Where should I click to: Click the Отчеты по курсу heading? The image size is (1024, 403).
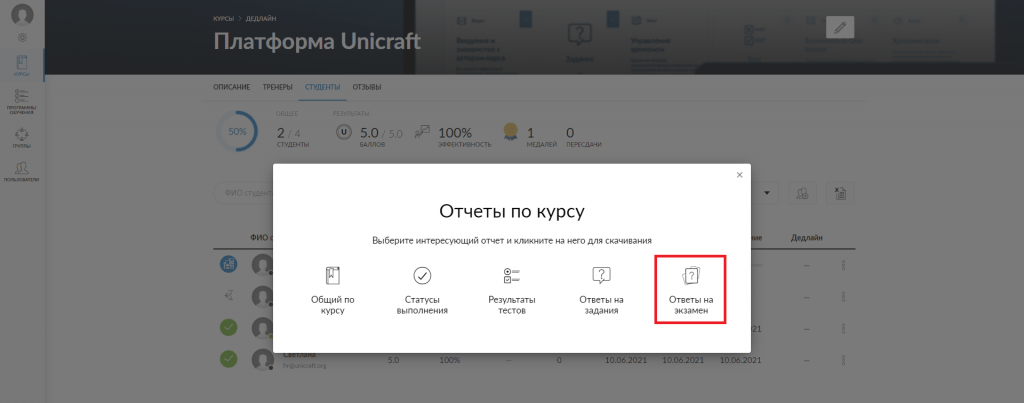[511, 212]
